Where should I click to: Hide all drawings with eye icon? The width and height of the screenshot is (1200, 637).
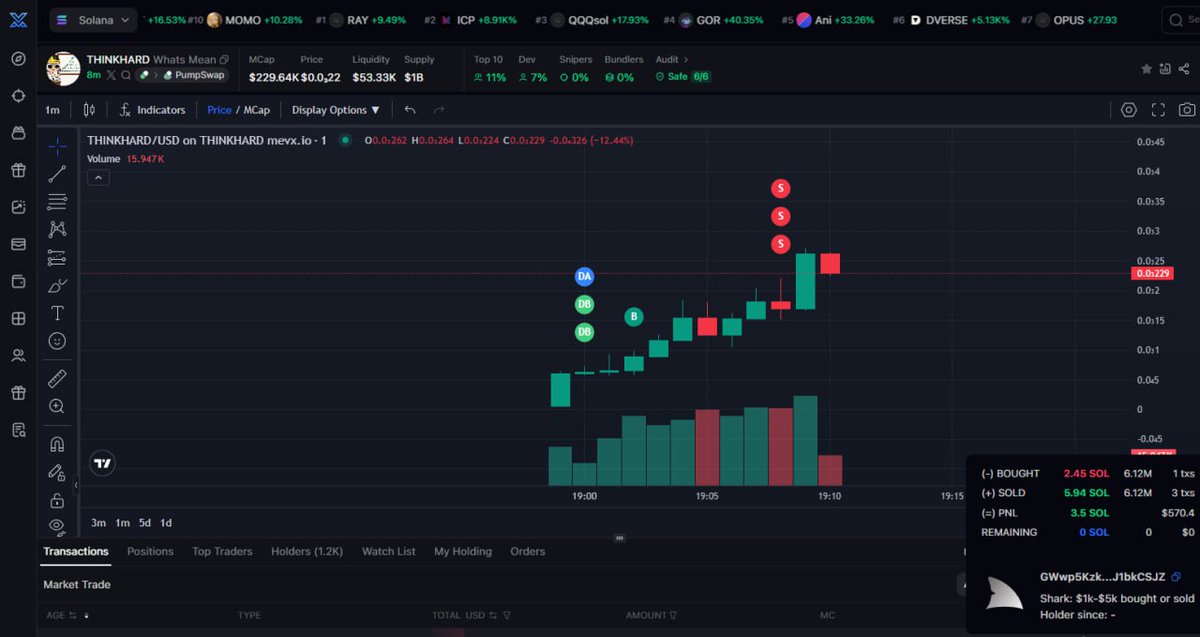tap(57, 525)
